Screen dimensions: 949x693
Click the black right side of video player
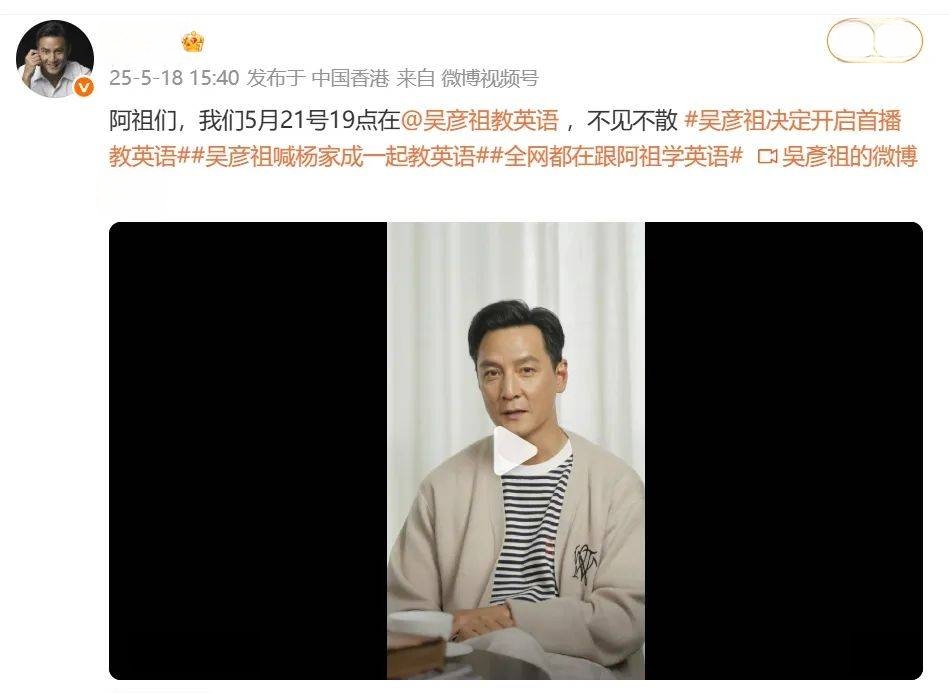click(x=784, y=451)
